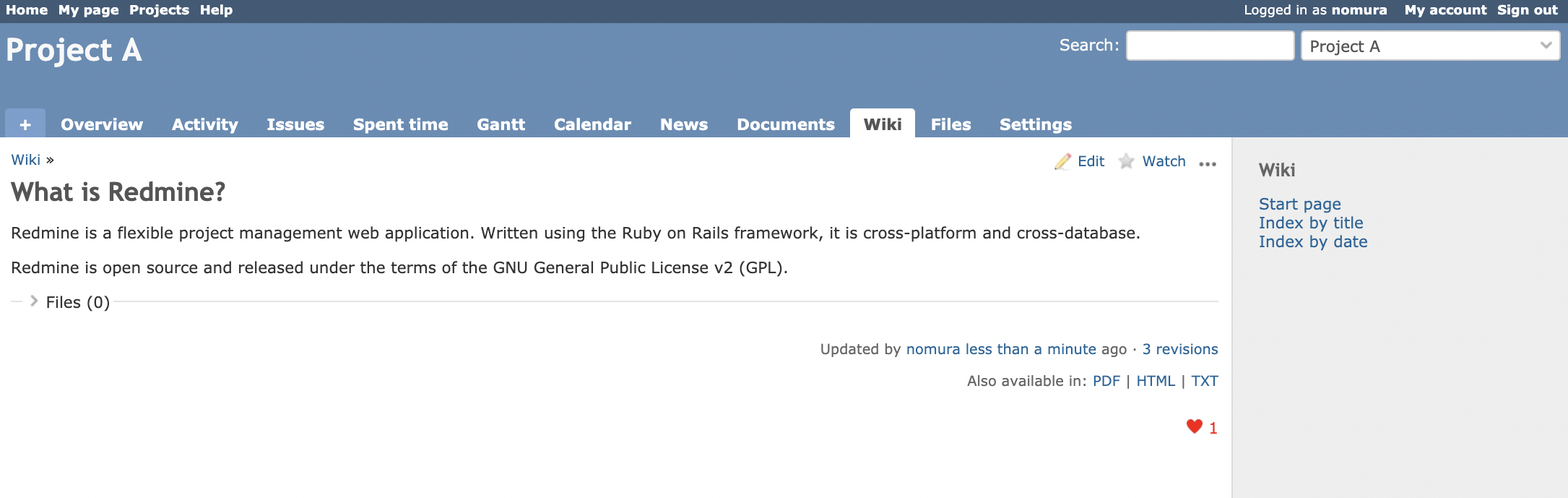Click the plus new-object tab icon
1568x498 pixels.
tap(25, 124)
